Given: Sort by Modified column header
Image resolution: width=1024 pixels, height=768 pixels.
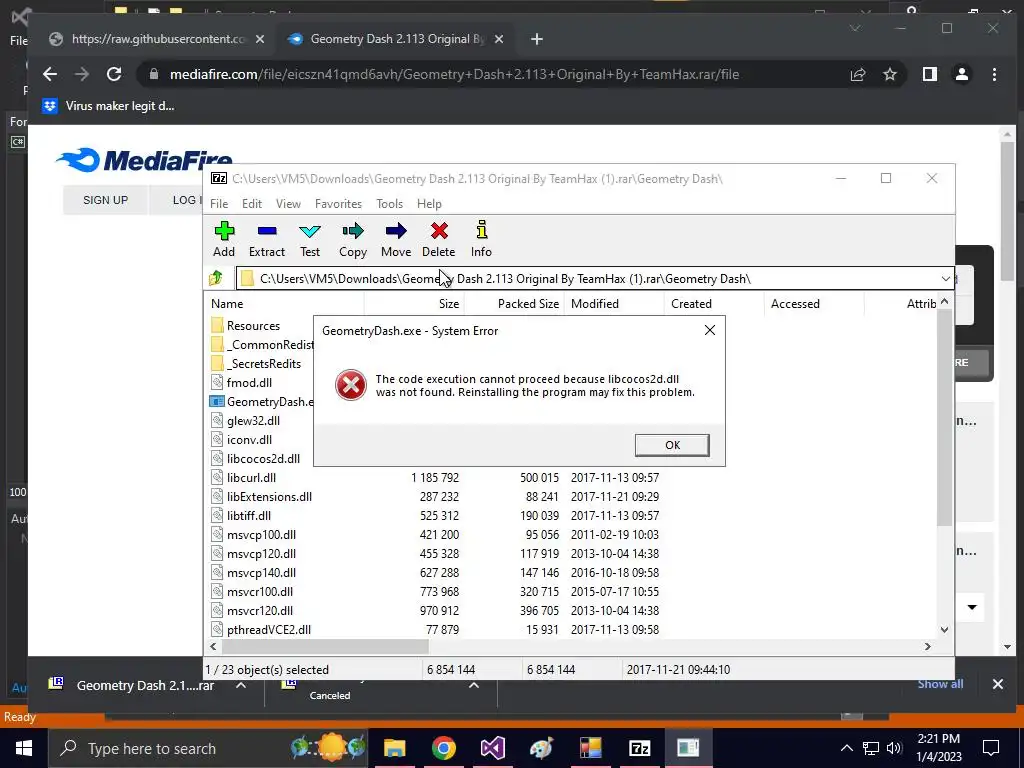Looking at the screenshot, I should coord(614,303).
